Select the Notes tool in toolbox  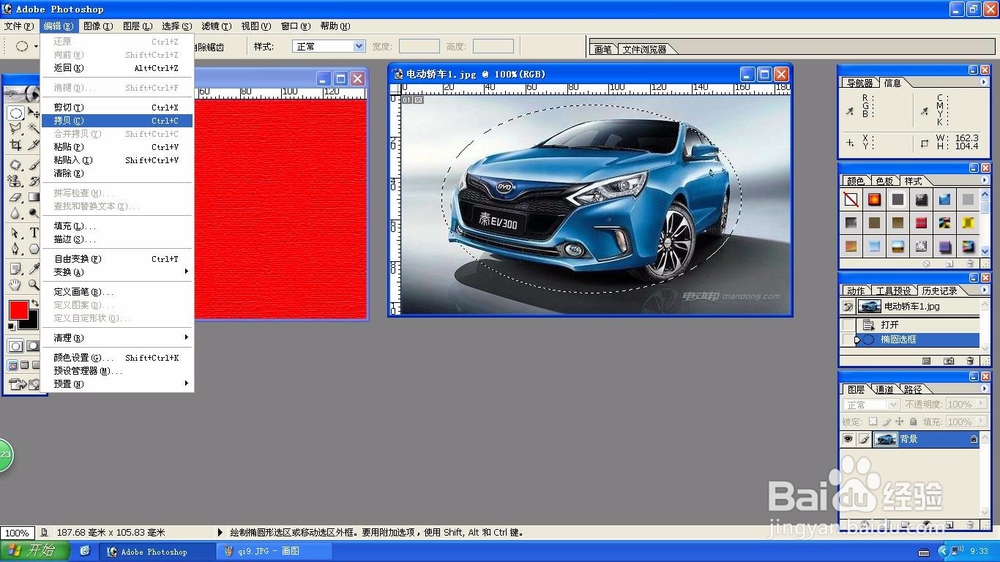click(x=16, y=269)
